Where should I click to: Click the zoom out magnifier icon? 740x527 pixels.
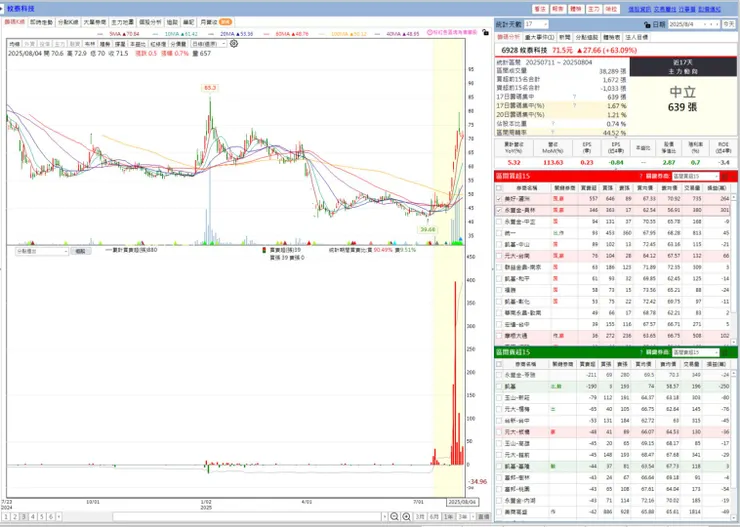pos(395,517)
